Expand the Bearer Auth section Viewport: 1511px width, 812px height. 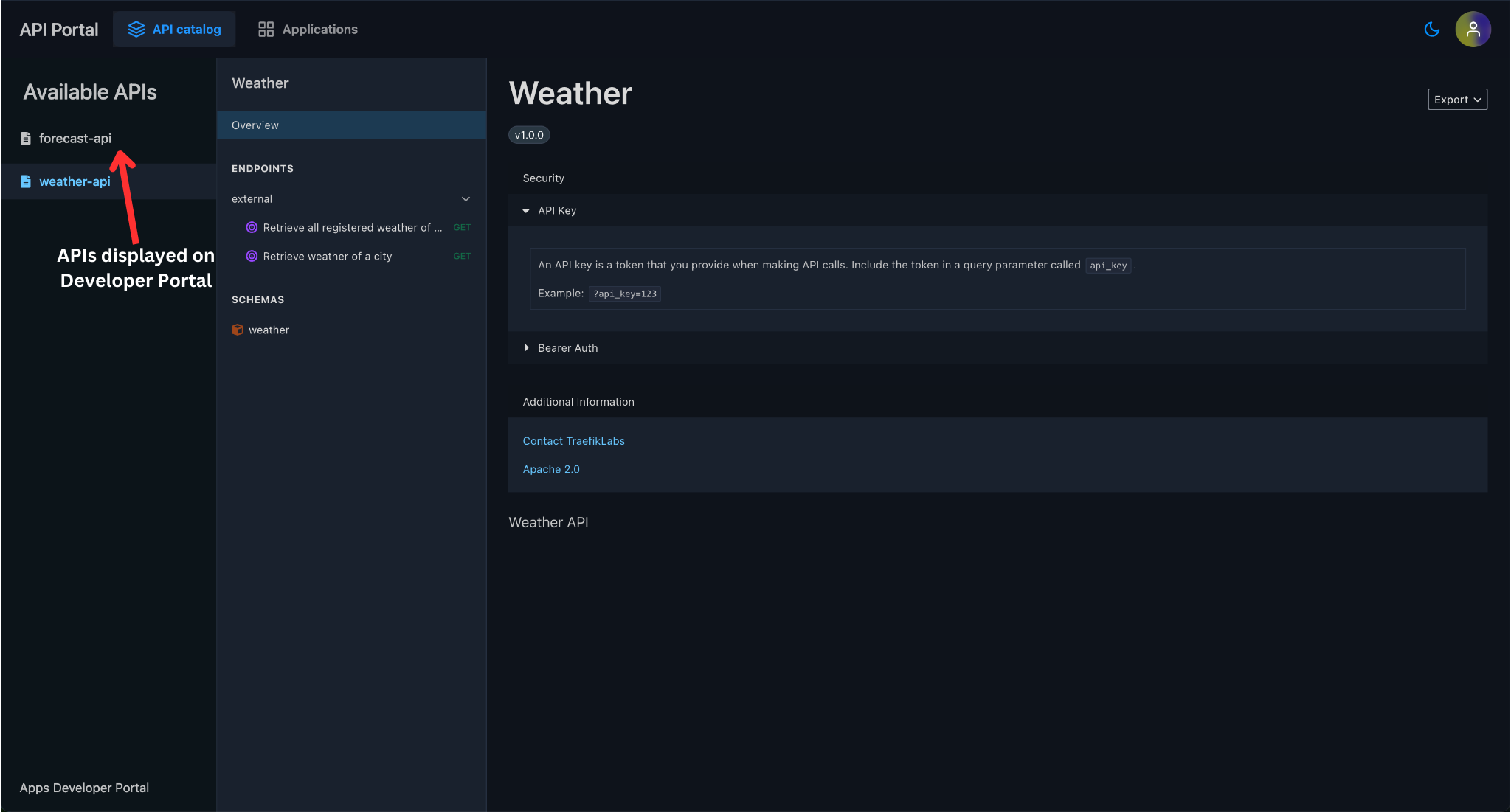click(x=527, y=347)
